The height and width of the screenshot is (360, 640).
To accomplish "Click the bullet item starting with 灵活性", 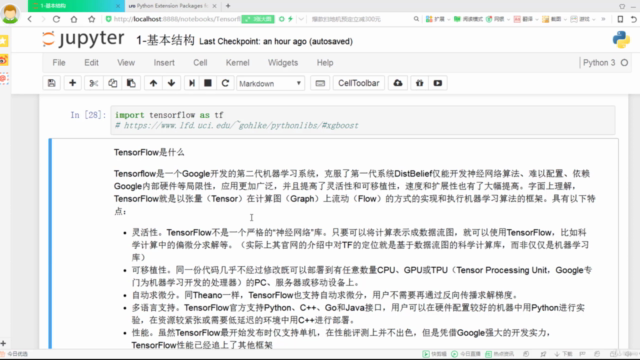I will (x=360, y=245).
